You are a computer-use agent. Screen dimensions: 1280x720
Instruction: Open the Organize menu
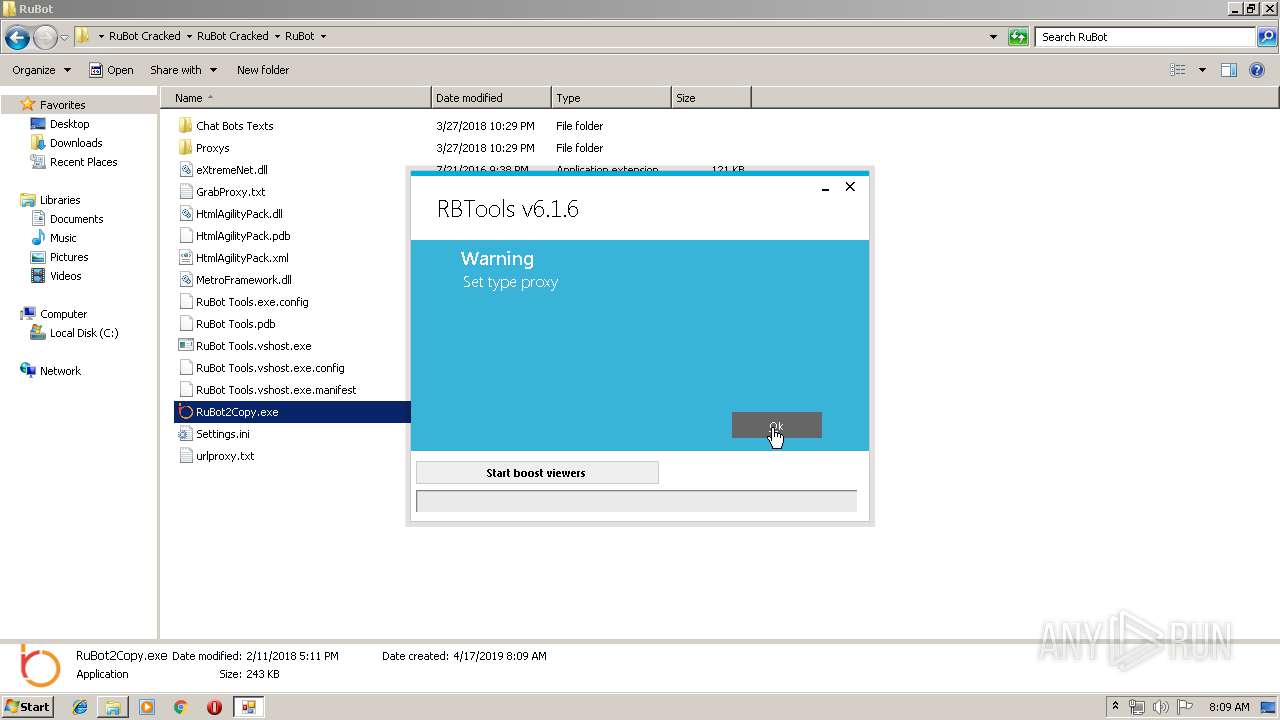pyautogui.click(x=41, y=70)
